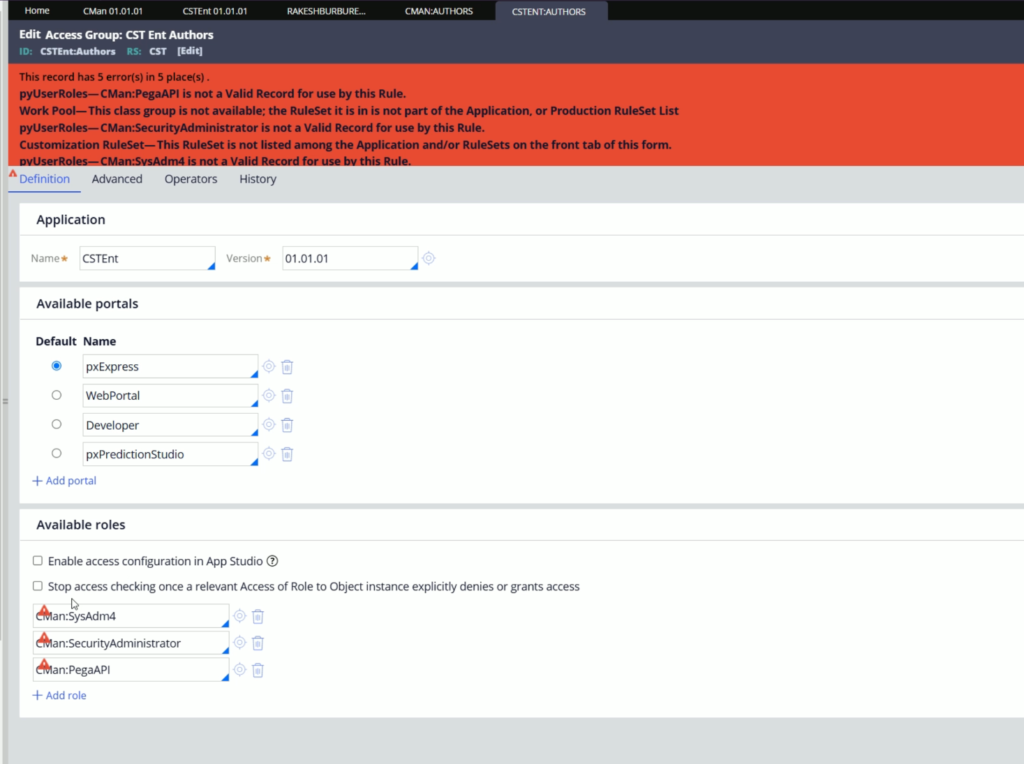Switch to the Advanced tab
Image resolution: width=1024 pixels, height=764 pixels.
pyautogui.click(x=117, y=179)
